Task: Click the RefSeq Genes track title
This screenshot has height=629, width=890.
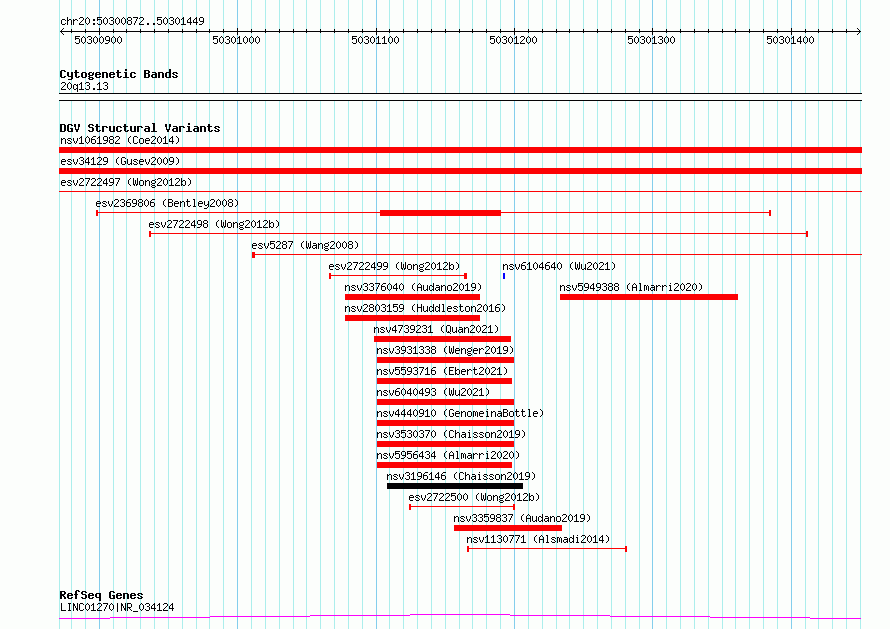Action: click(x=101, y=596)
